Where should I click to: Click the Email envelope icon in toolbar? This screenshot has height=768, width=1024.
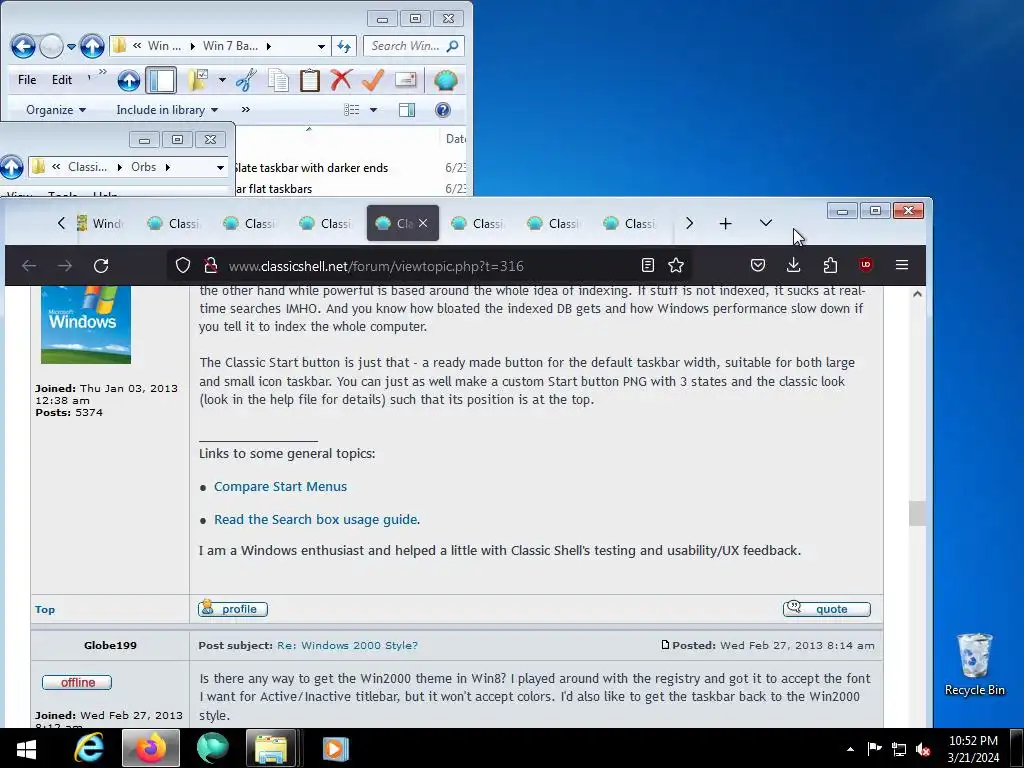[x=406, y=80]
